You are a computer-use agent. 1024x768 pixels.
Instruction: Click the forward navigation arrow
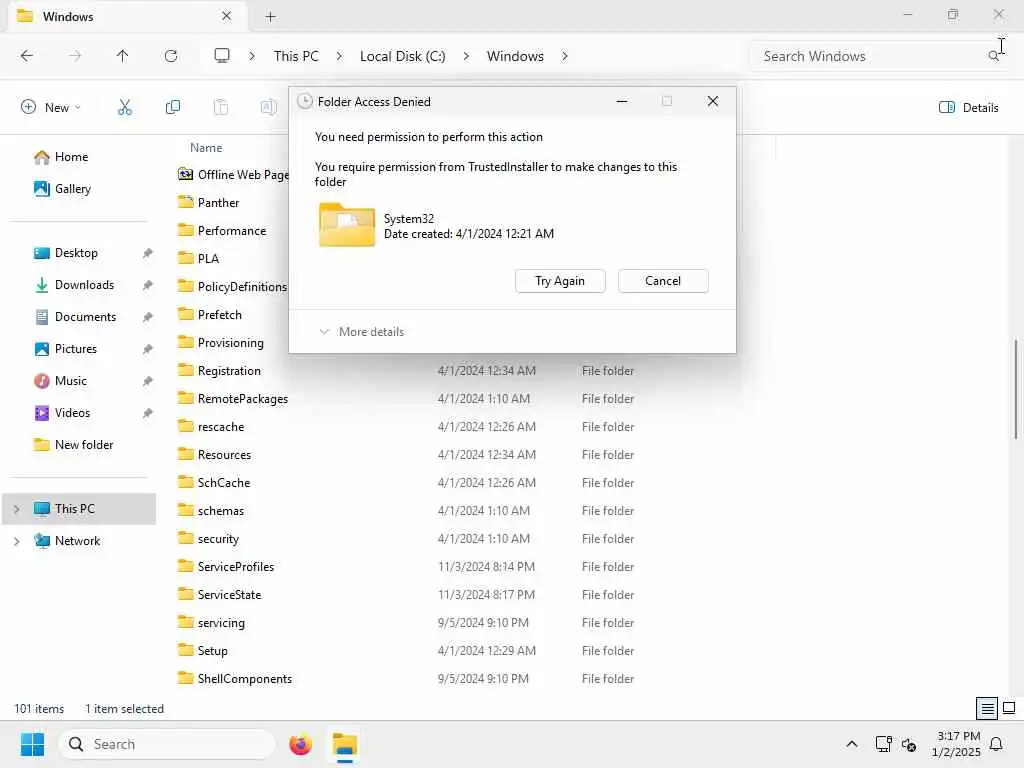(75, 56)
